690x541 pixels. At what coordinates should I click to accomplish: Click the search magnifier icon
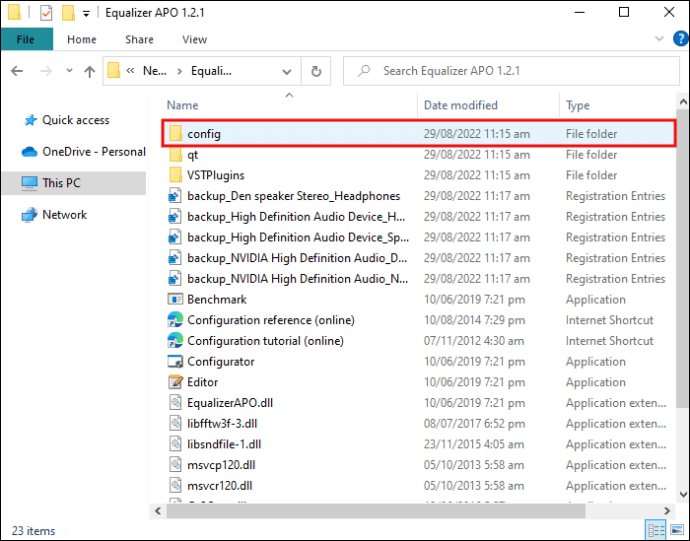[363, 70]
